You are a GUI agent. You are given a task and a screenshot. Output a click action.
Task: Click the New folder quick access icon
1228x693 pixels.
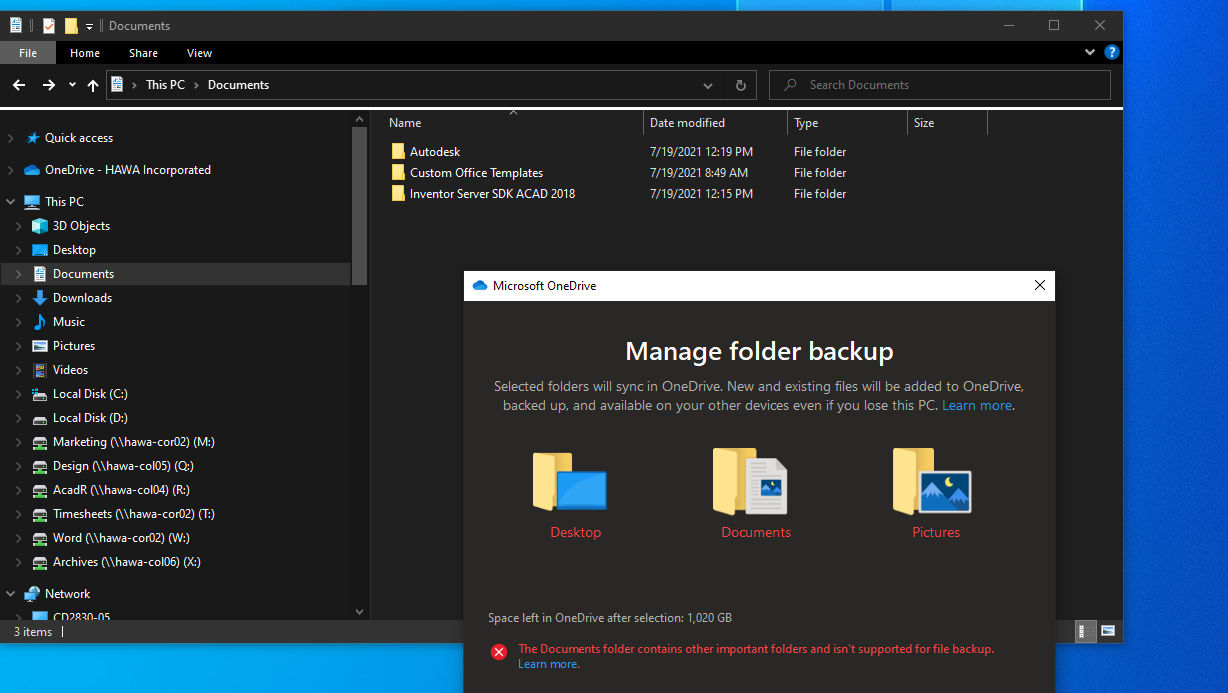pyautogui.click(x=71, y=26)
